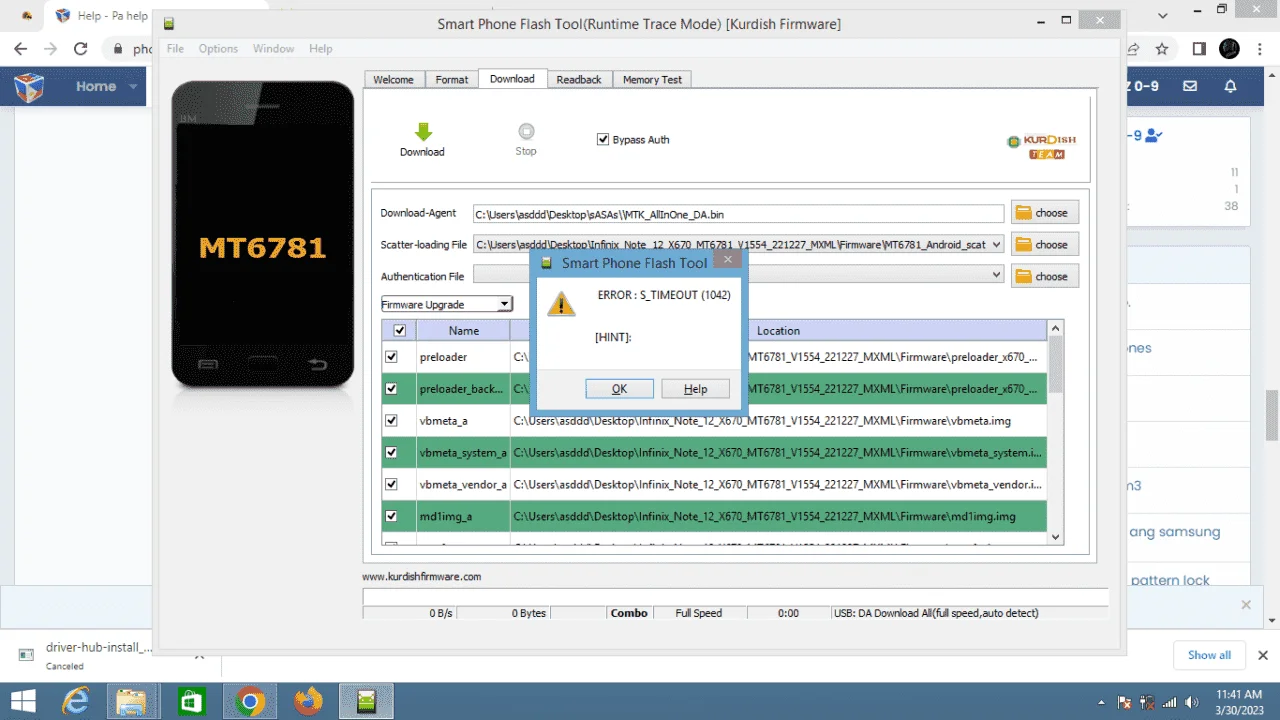Open File Explorer from taskbar

coord(133,701)
